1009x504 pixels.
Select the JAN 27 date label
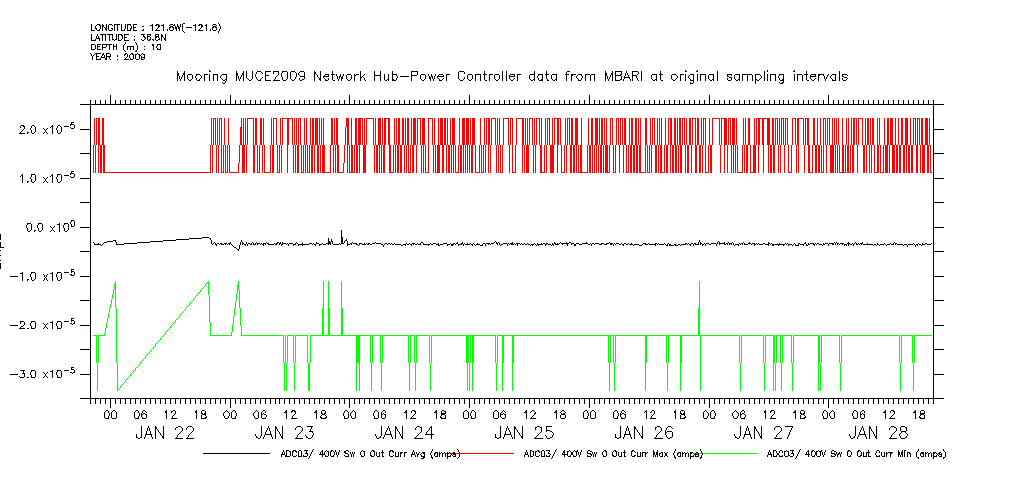click(763, 433)
